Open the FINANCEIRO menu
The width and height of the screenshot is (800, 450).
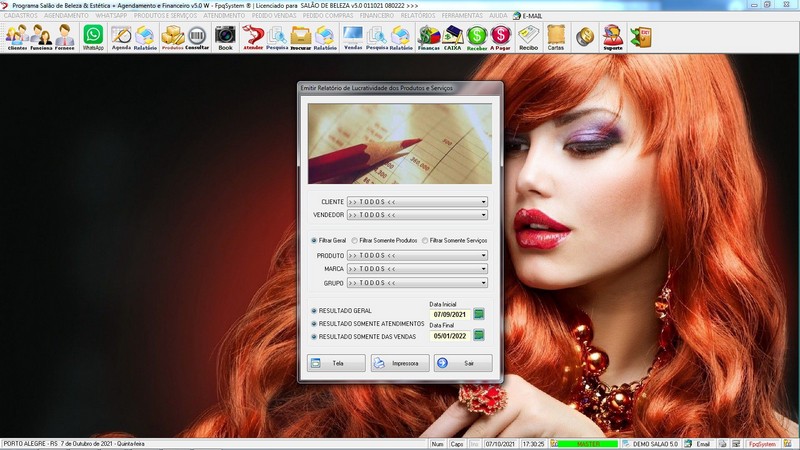click(376, 16)
